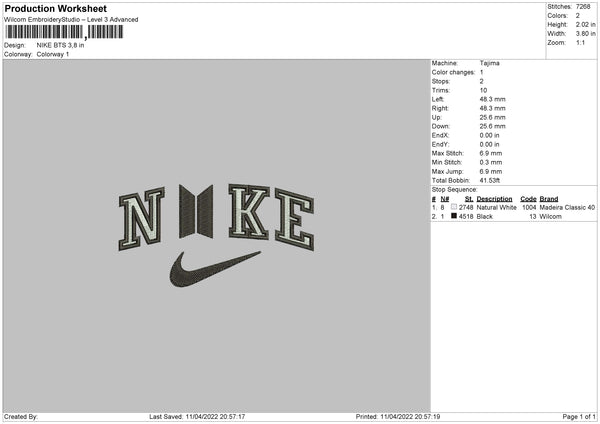Click the Colors value 2
Viewport: 600px width, 424px height.
[x=578, y=16]
